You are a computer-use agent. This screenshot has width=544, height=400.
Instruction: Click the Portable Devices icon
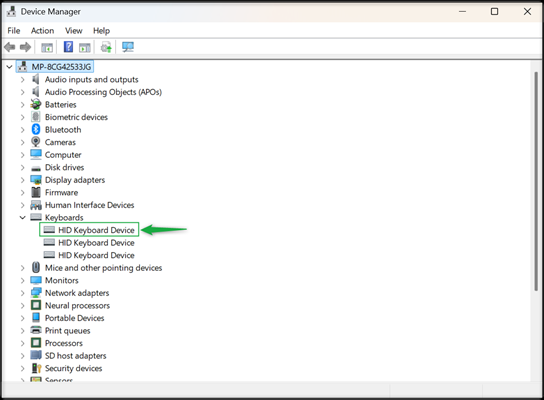tap(36, 317)
